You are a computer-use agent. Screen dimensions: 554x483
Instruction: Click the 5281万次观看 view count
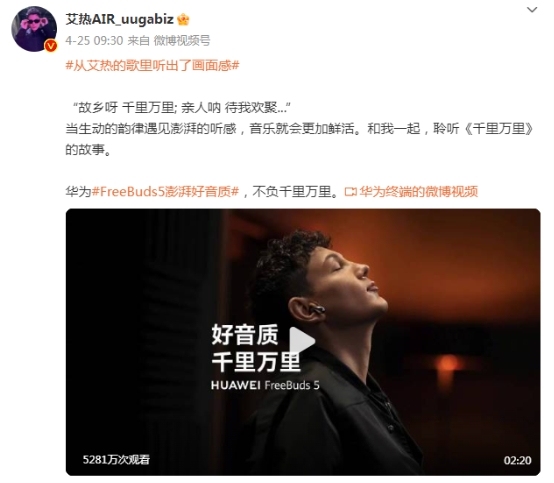(116, 460)
